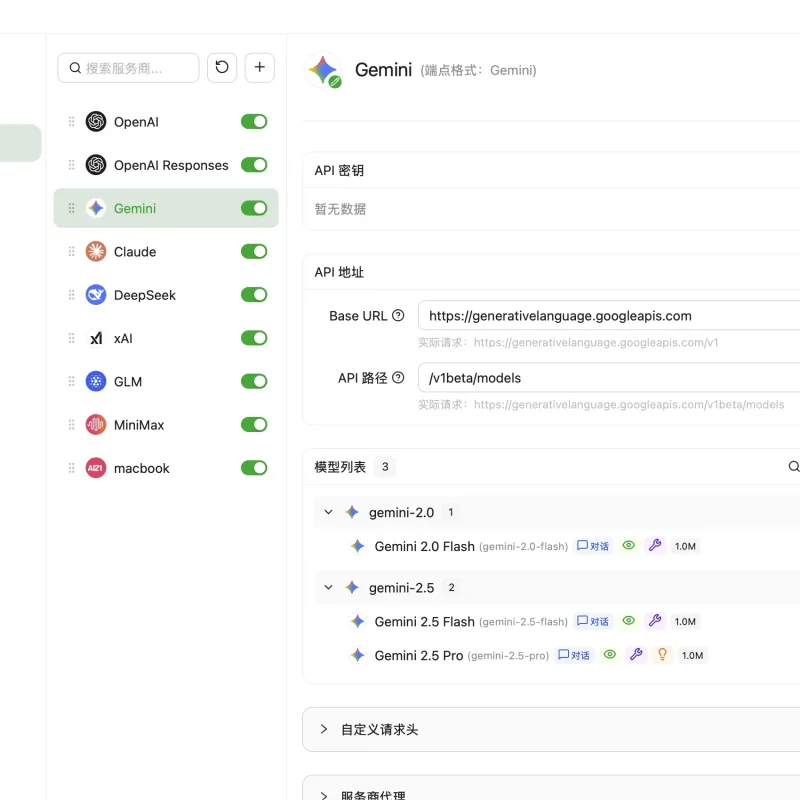Click the GLM logo icon
Viewport: 800px width, 800px height.
tap(95, 382)
